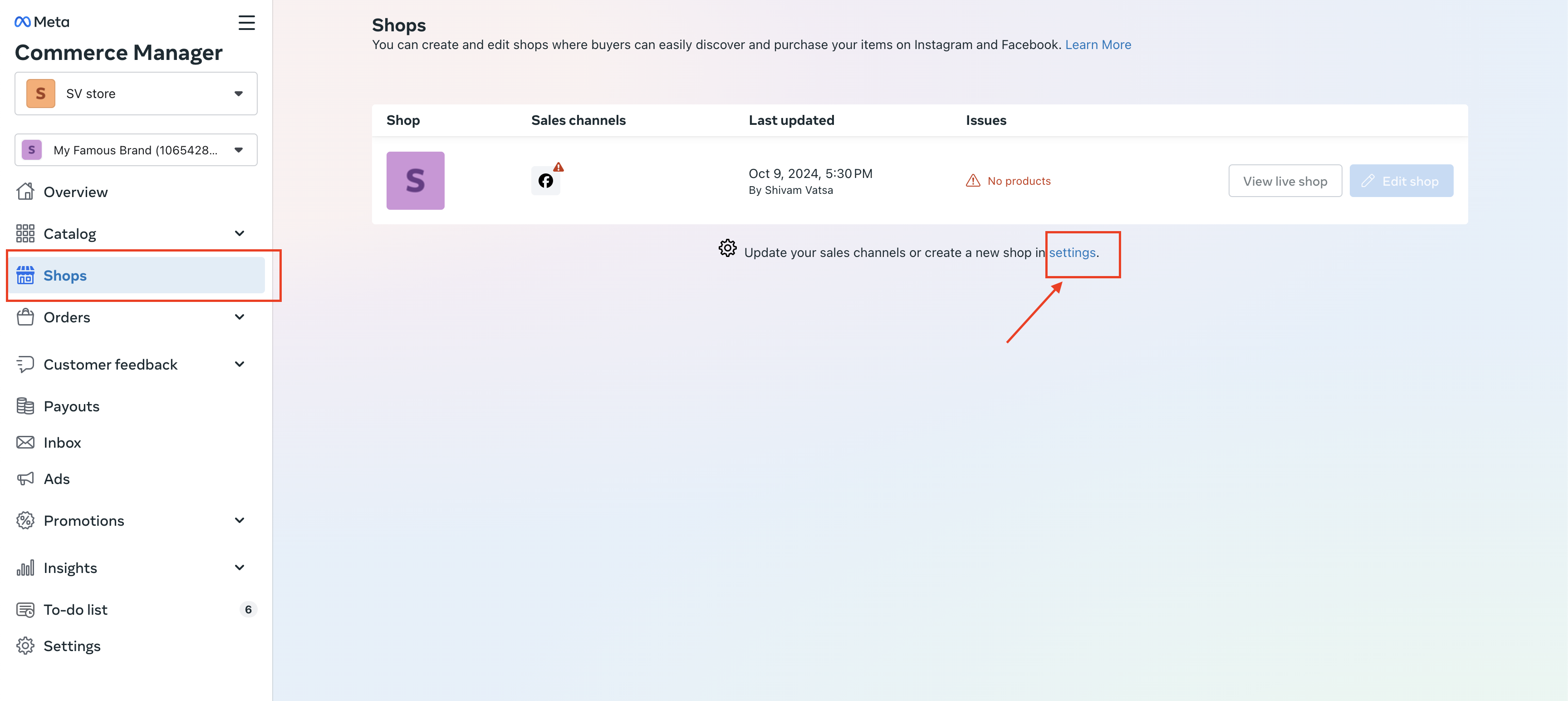The image size is (1568, 701).
Task: Click the Meta logo
Action: click(x=42, y=22)
